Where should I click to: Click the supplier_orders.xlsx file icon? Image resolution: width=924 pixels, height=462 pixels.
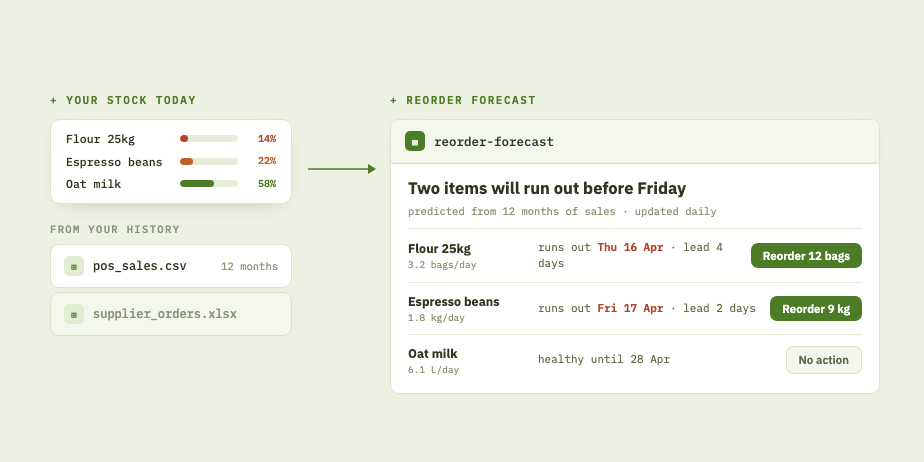coord(74,314)
